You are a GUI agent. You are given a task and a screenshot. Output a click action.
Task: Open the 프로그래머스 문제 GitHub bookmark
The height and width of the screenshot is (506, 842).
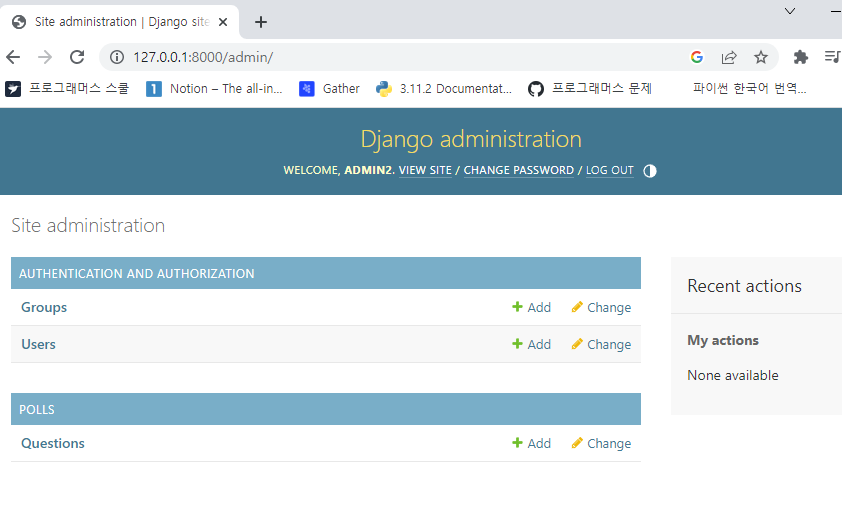[590, 89]
